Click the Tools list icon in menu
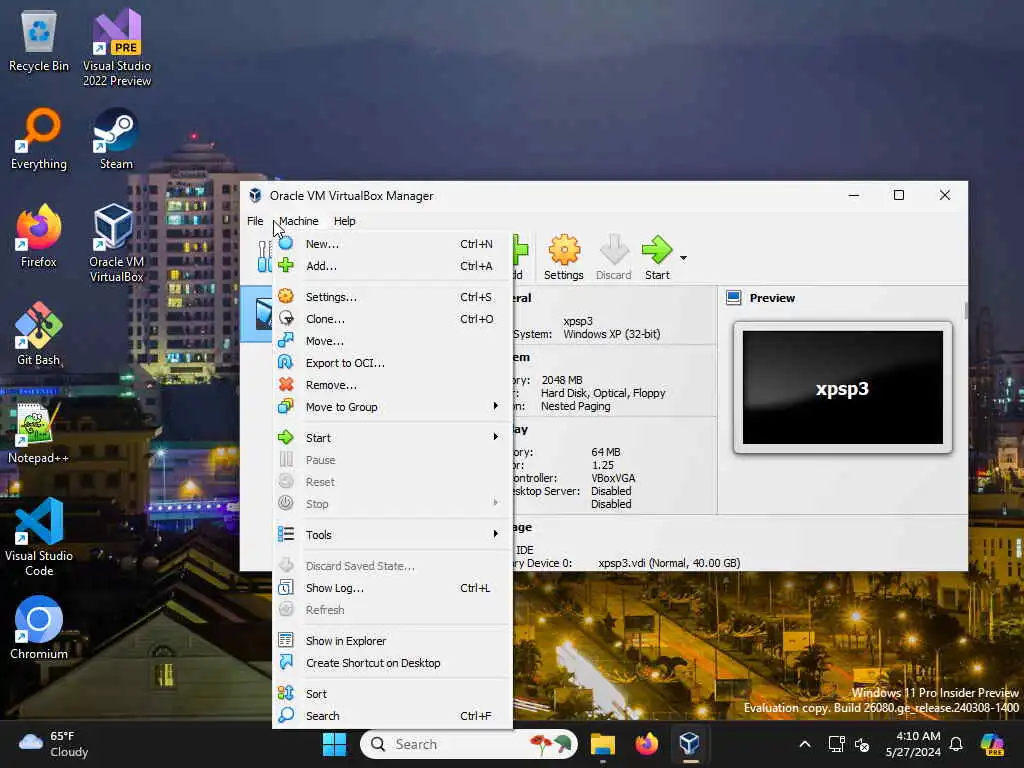 pyautogui.click(x=285, y=534)
